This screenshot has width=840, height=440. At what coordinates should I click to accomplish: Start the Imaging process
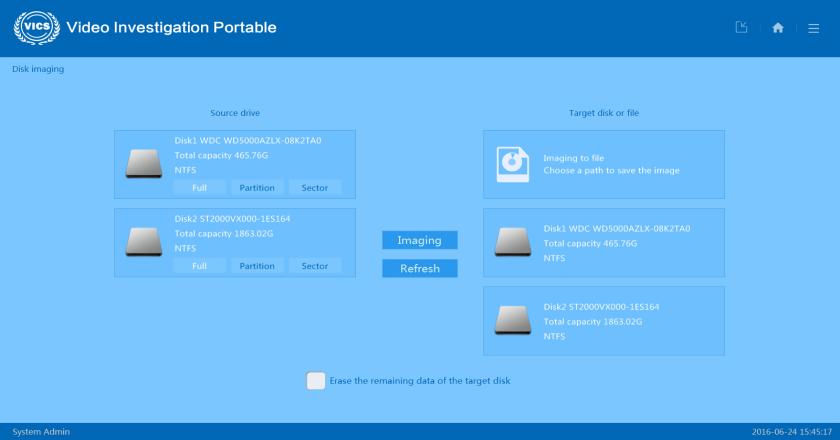coord(419,240)
